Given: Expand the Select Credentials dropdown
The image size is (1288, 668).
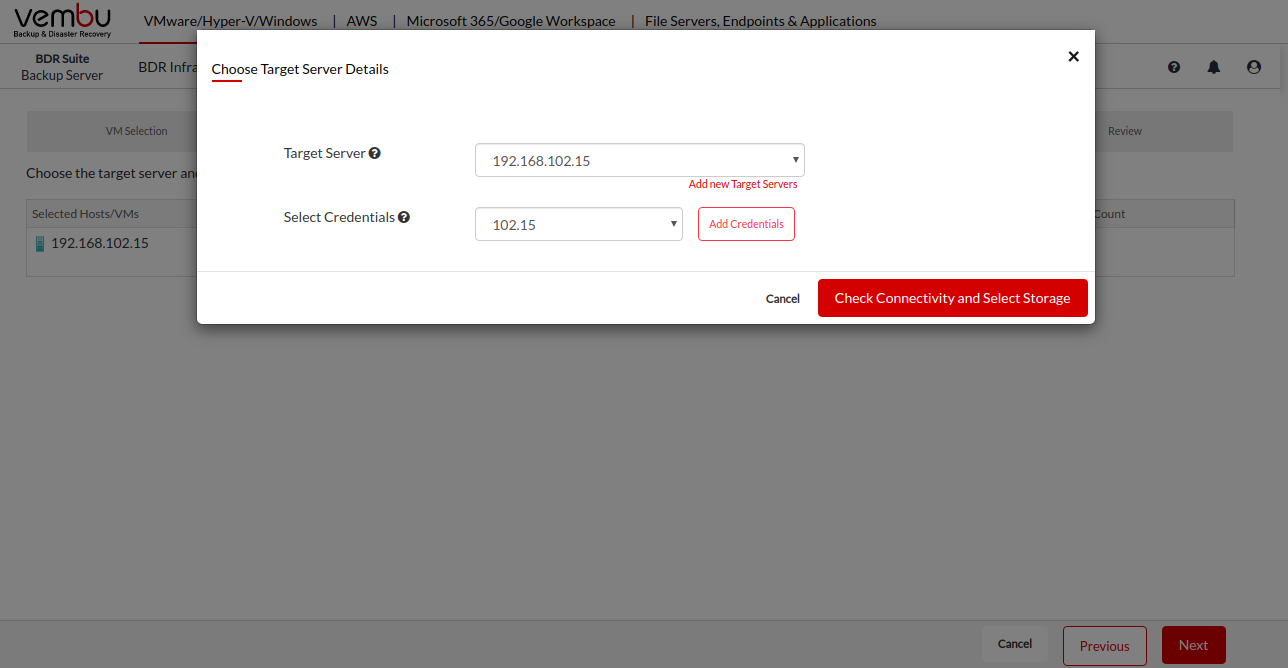Looking at the screenshot, I should (x=578, y=224).
